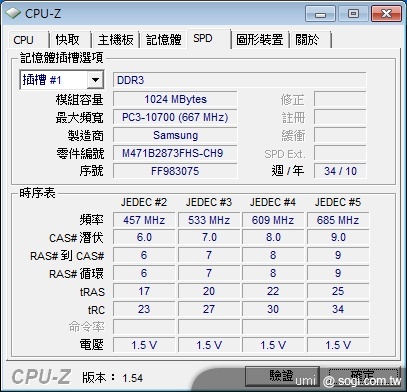Click the 1024 MBytes module size value

tap(175, 99)
